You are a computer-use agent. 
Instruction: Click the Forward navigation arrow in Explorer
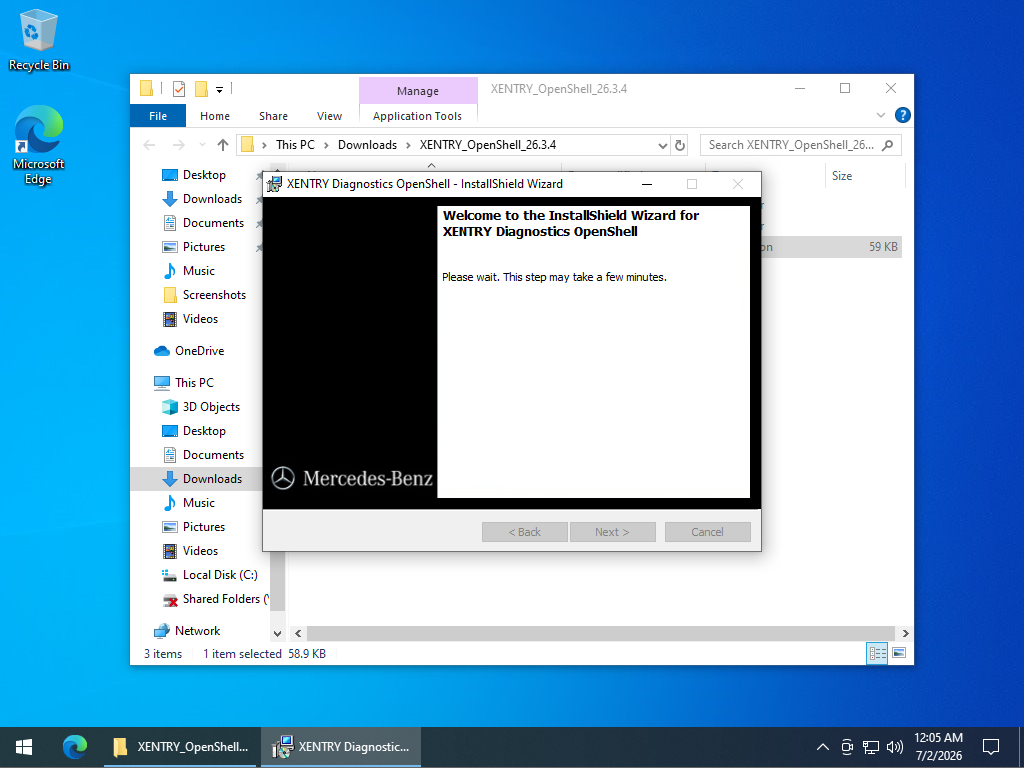click(x=178, y=145)
